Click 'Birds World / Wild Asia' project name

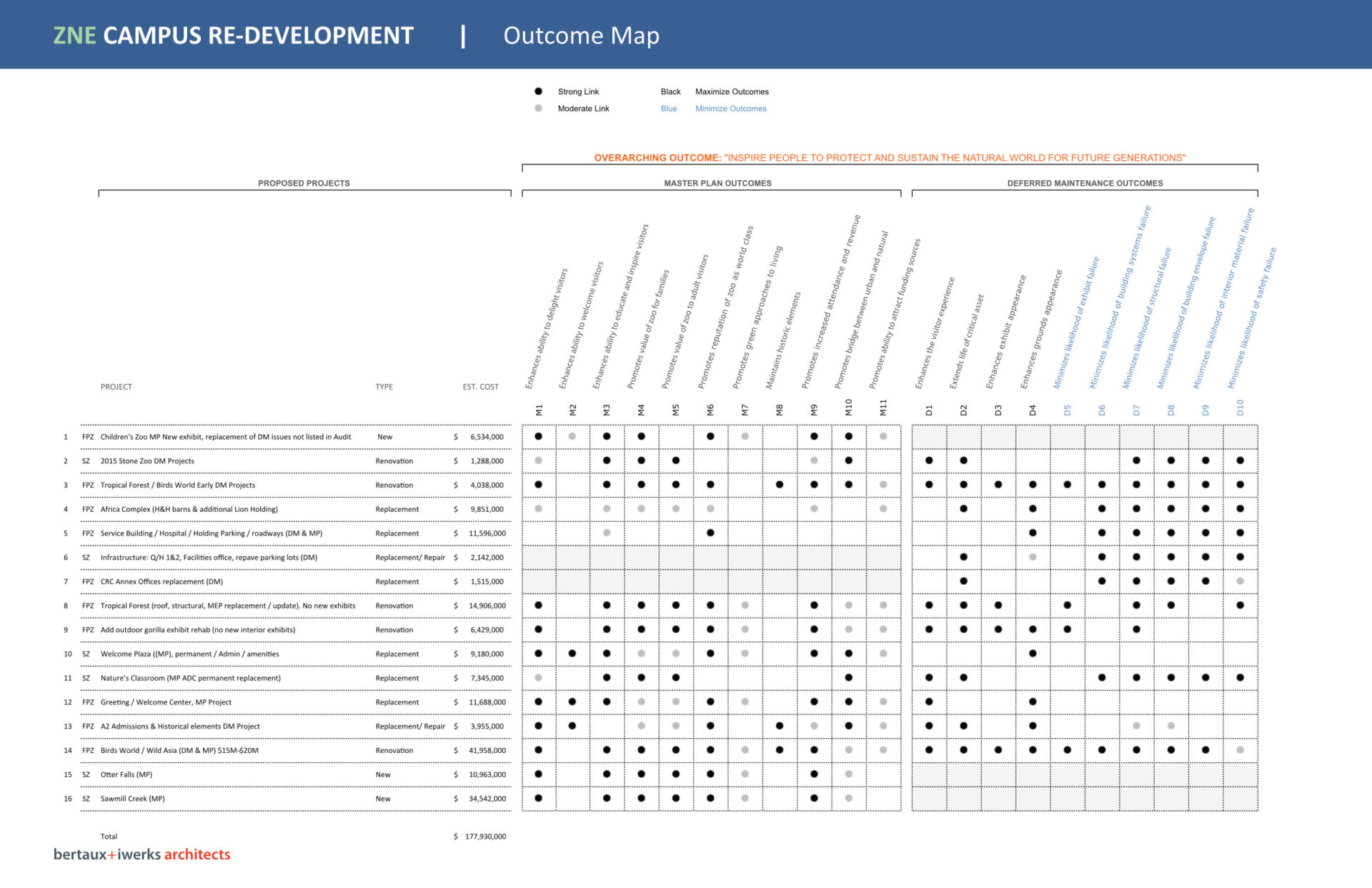tap(179, 751)
